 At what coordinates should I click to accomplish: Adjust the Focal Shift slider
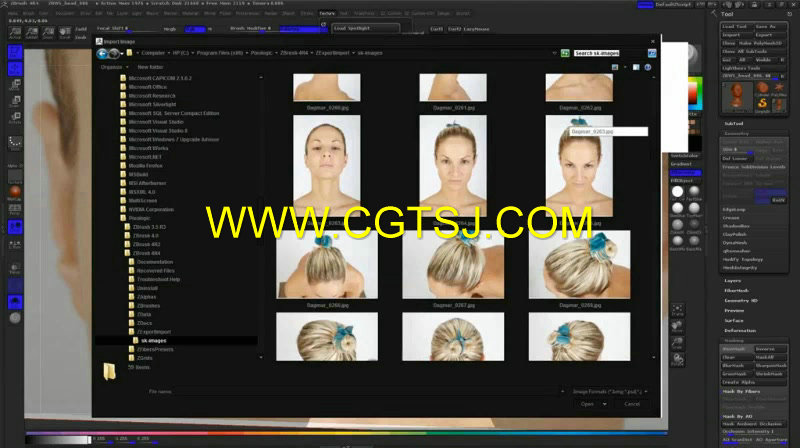128,29
